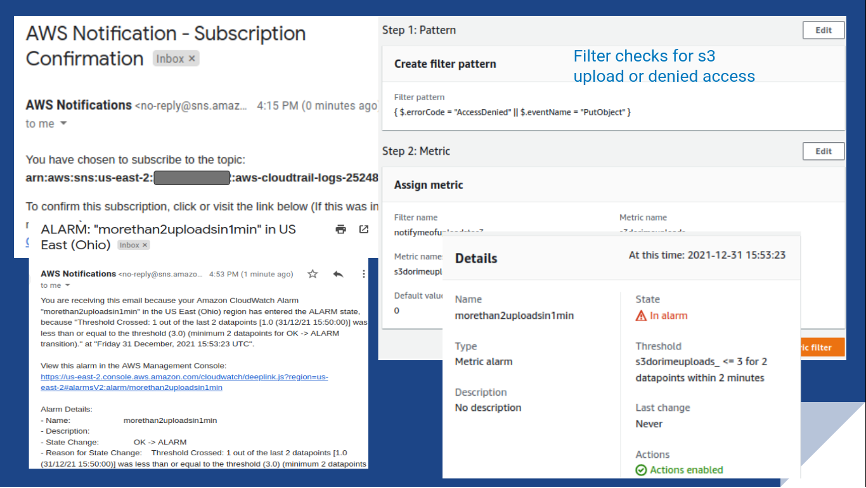Click the orange metric filter button
The width and height of the screenshot is (866, 488).
822,347
